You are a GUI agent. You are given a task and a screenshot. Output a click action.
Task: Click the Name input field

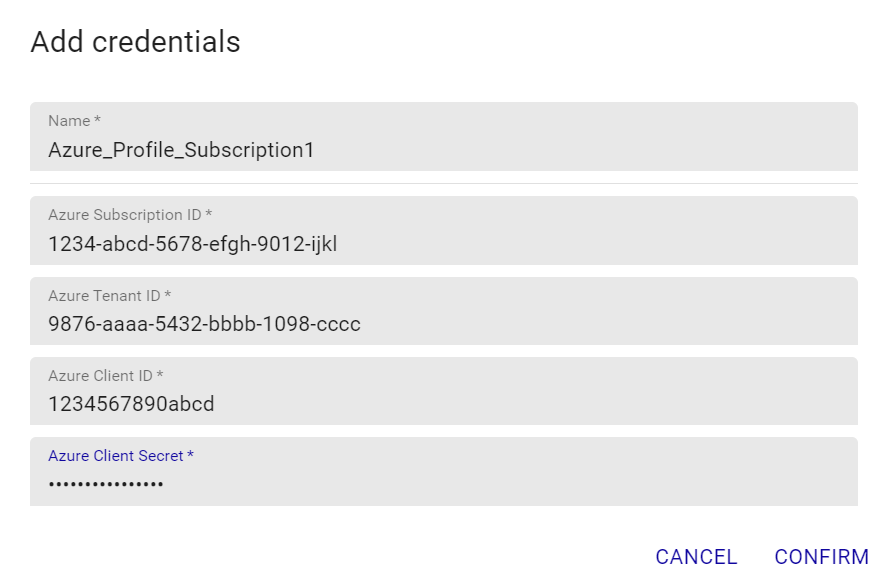coord(443,137)
